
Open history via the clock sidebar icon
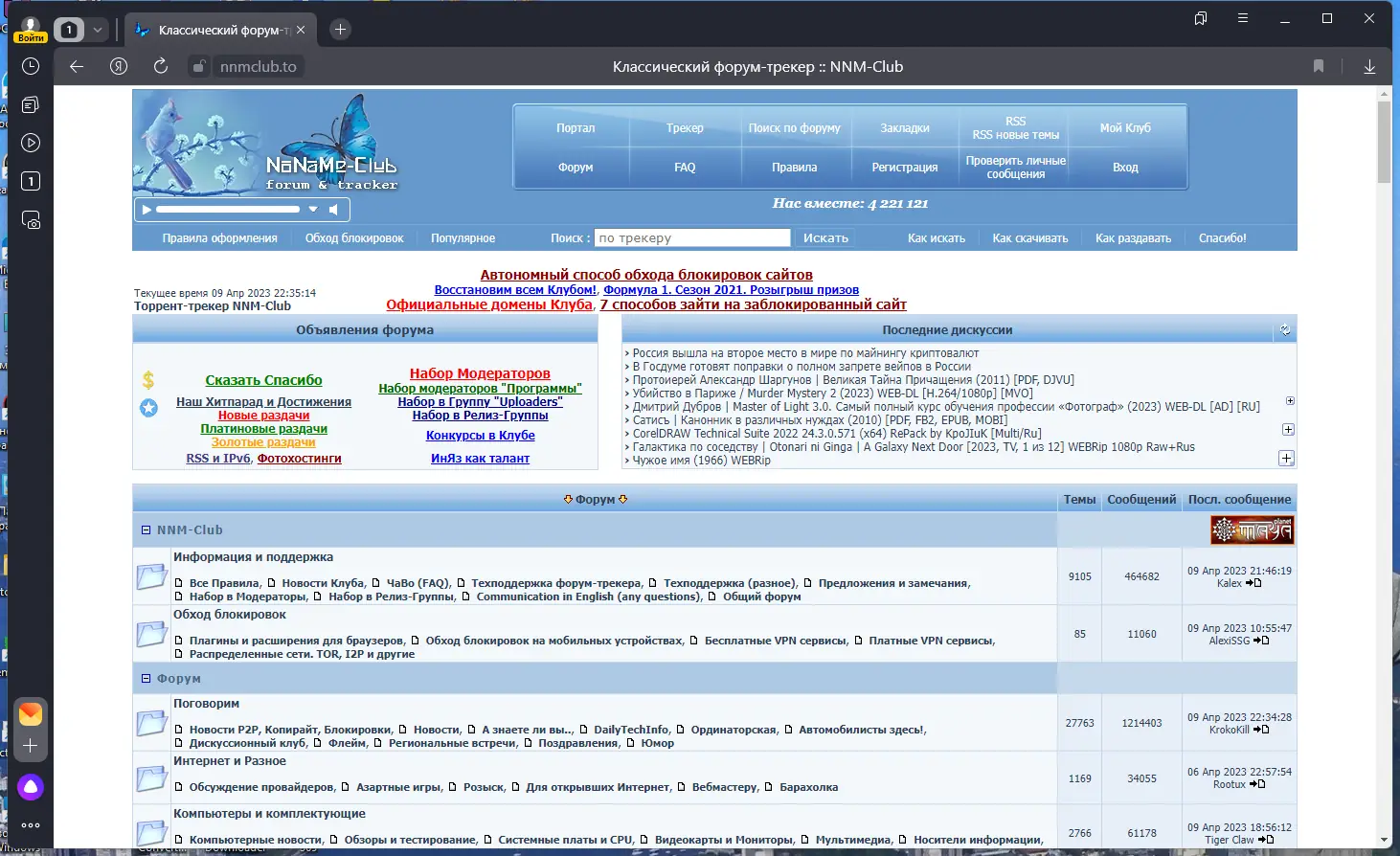pos(30,66)
